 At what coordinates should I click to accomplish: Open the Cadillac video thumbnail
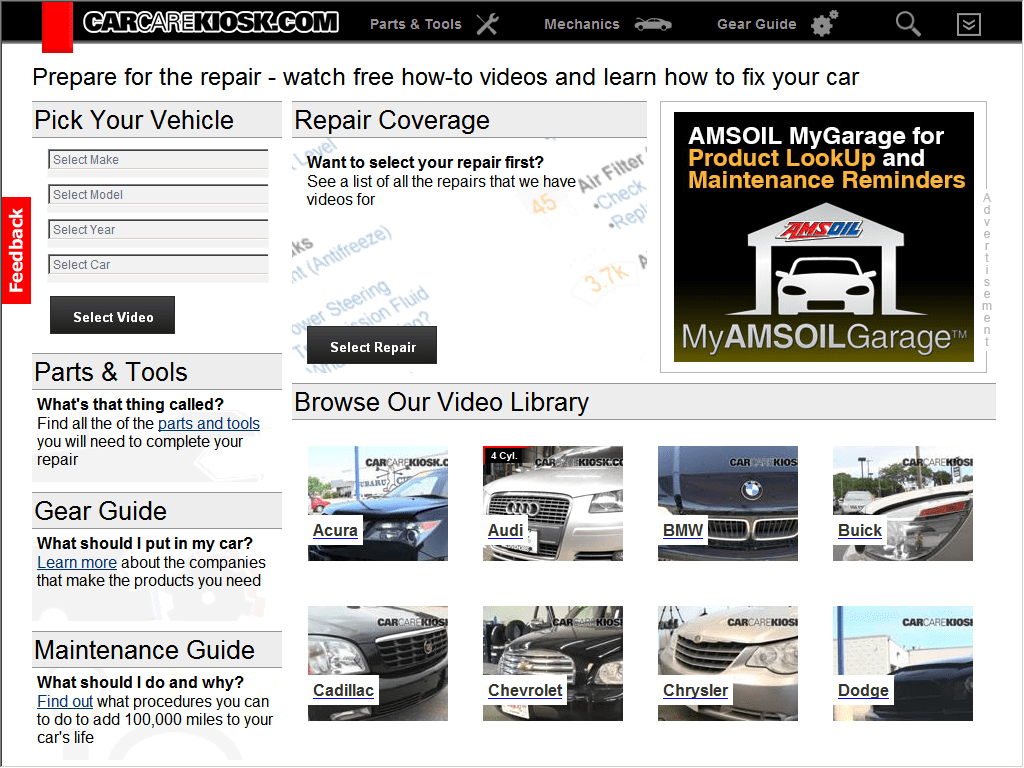click(x=378, y=664)
